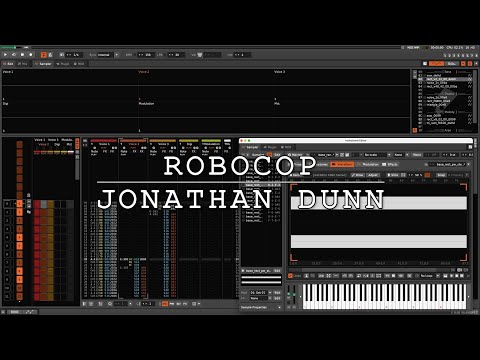This screenshot has width=480, height=360.
Task: Toggle the orange pattern follow icon
Action: [x=44, y=55]
